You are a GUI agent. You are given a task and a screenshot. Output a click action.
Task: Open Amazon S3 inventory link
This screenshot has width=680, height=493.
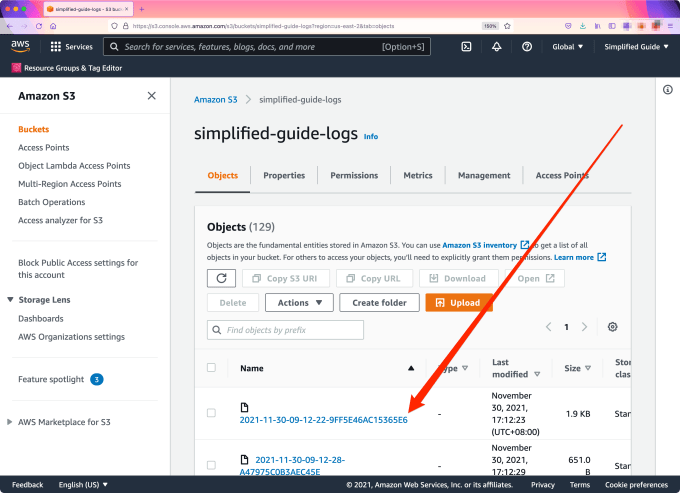coord(479,245)
